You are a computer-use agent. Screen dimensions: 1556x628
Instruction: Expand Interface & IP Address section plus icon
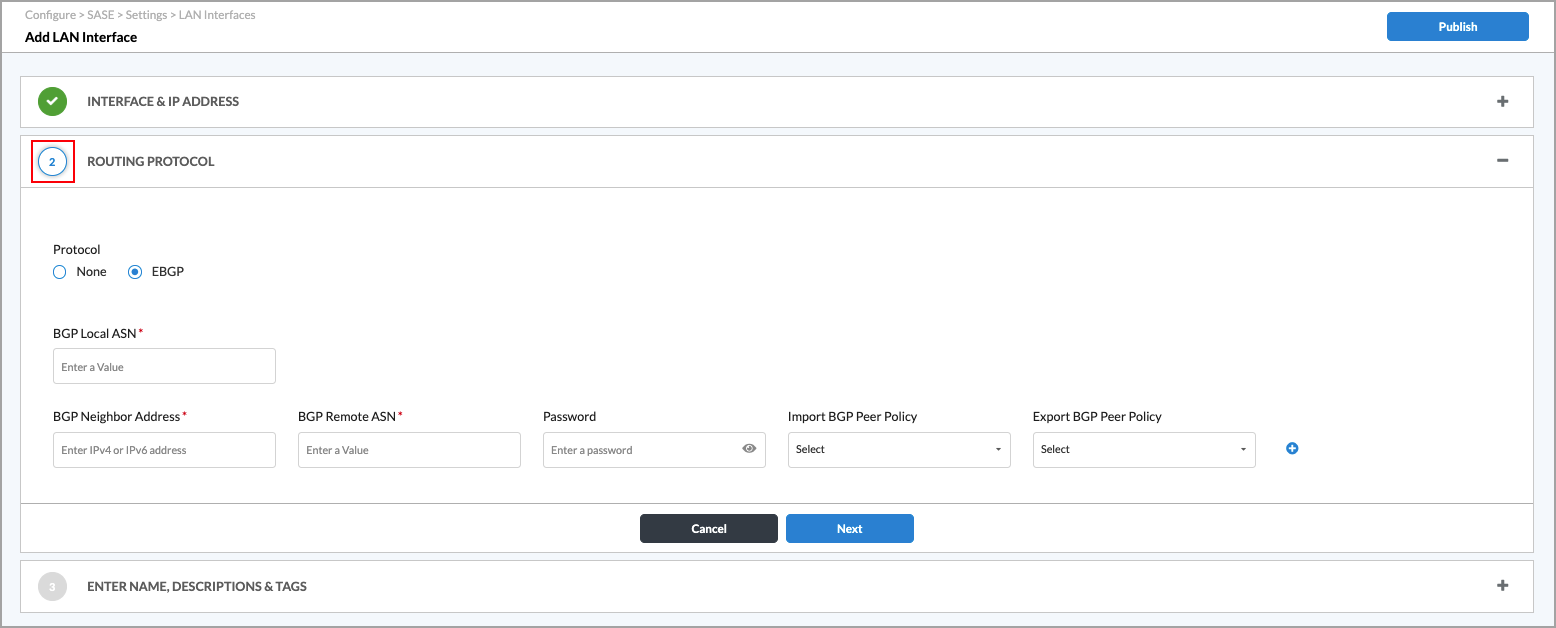point(1502,101)
